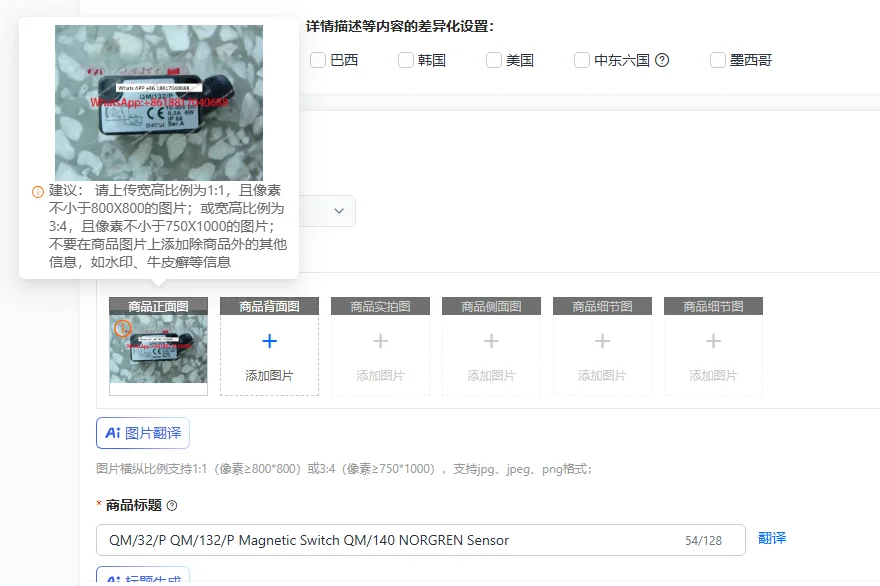Screen dimensions: 880x586
Task: Click plus icon in 商品侧面图 slot
Action: [492, 341]
